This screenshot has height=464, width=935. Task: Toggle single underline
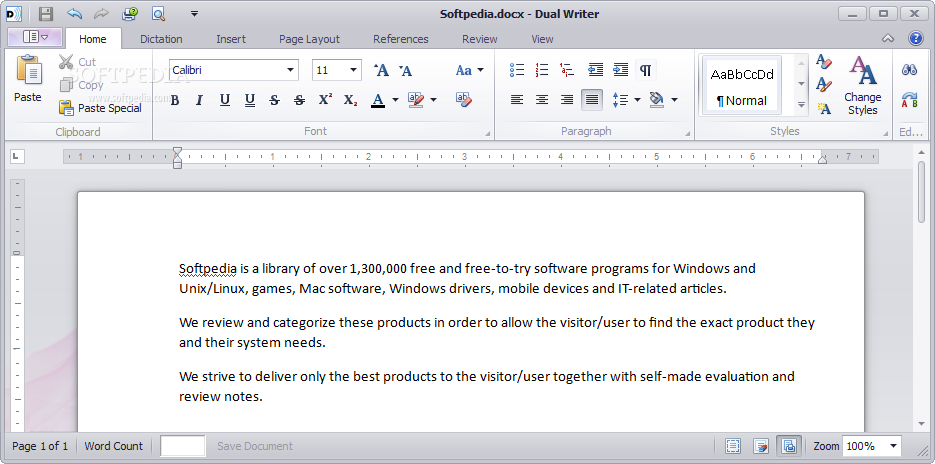[225, 100]
